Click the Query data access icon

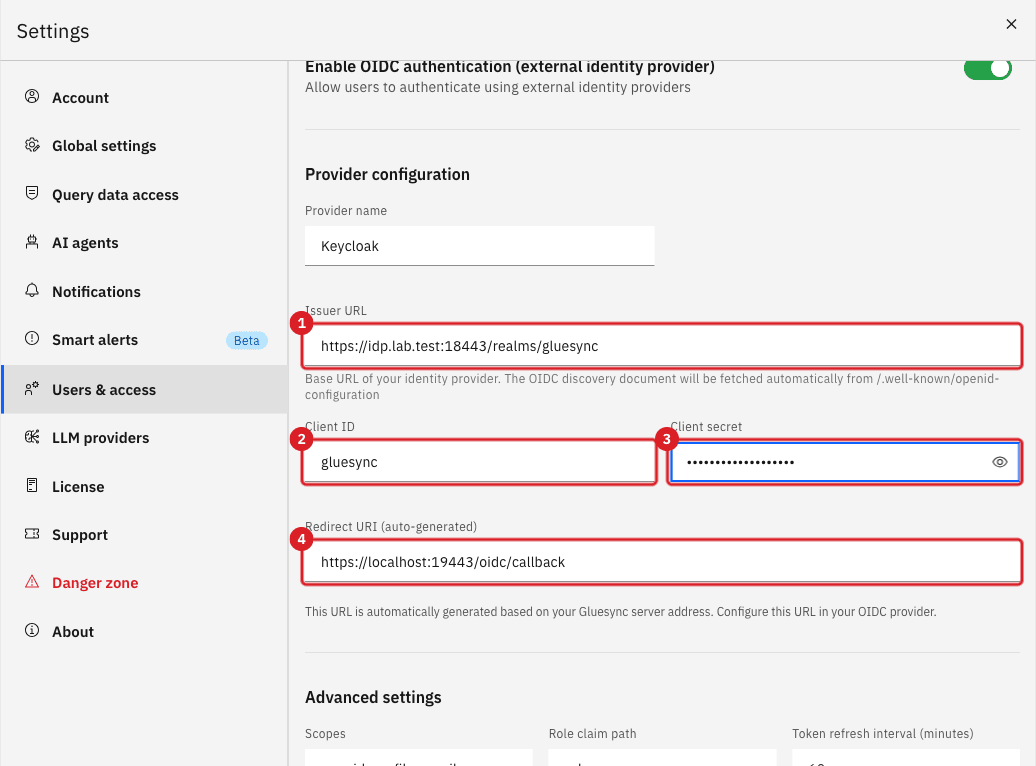coord(32,193)
